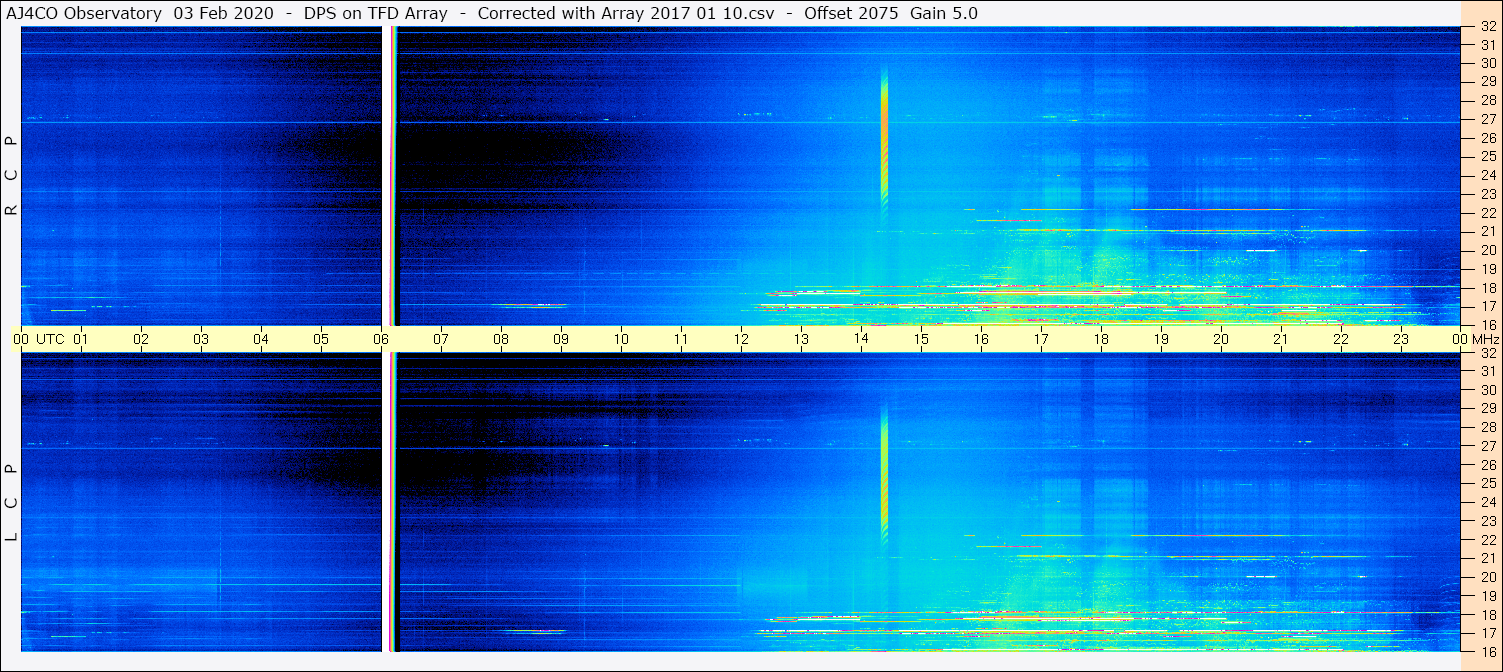The height and width of the screenshot is (672, 1503).
Task: Select the 16 hour mark on time axis
Action: (981, 339)
